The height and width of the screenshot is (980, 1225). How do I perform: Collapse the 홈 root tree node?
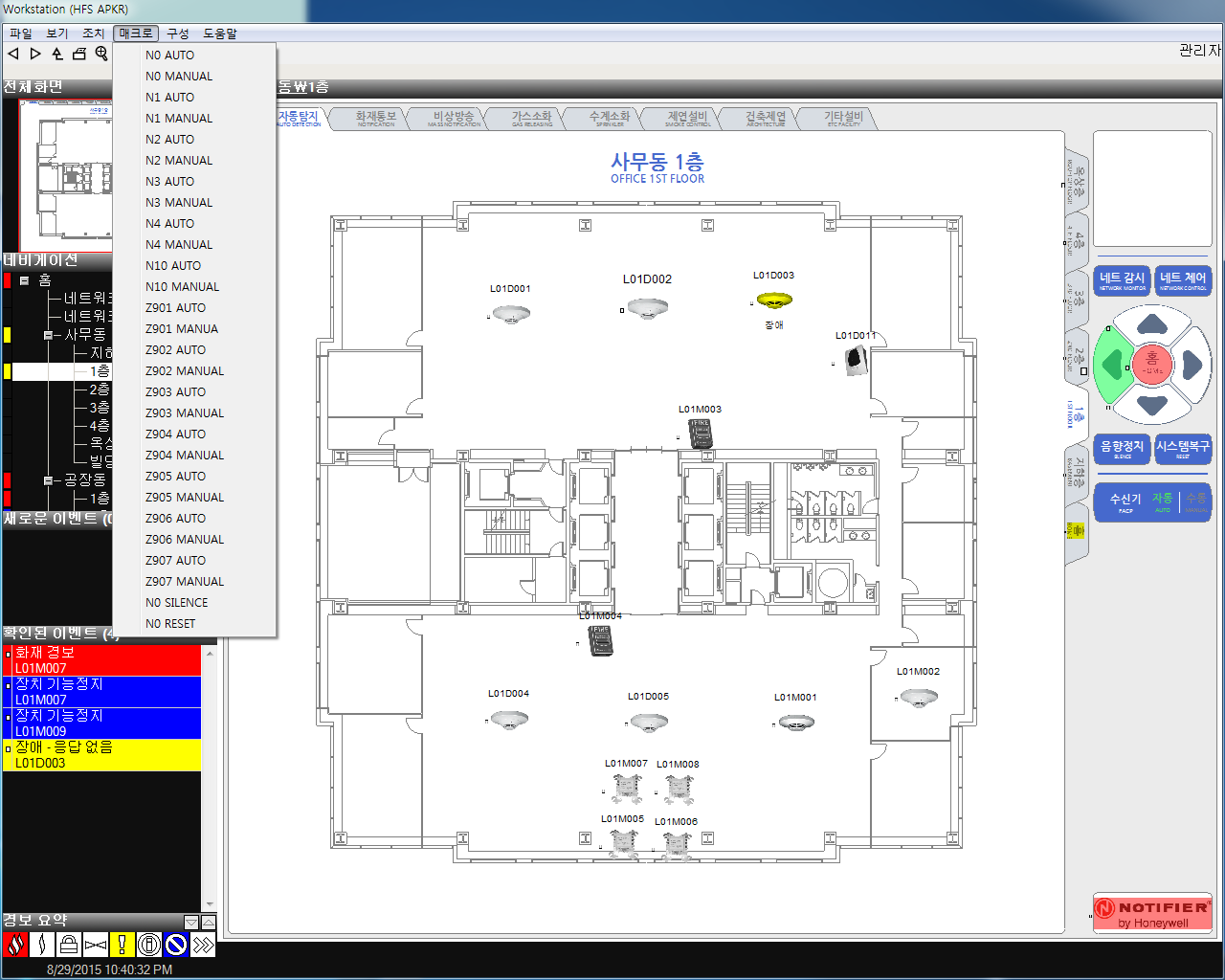coord(25,280)
